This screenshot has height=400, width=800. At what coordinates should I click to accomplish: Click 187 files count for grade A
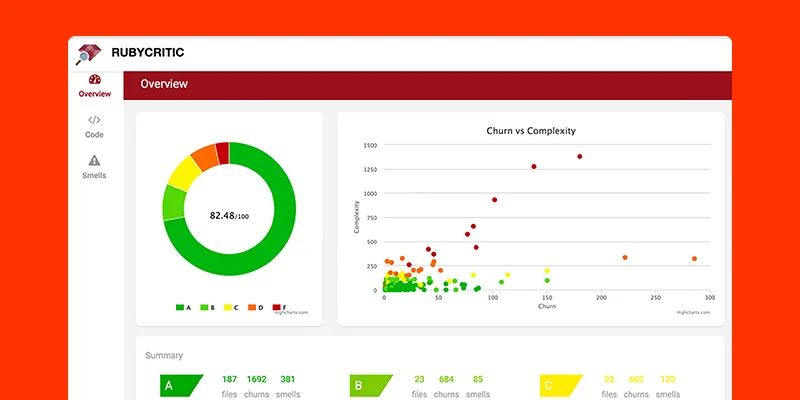[x=230, y=379]
